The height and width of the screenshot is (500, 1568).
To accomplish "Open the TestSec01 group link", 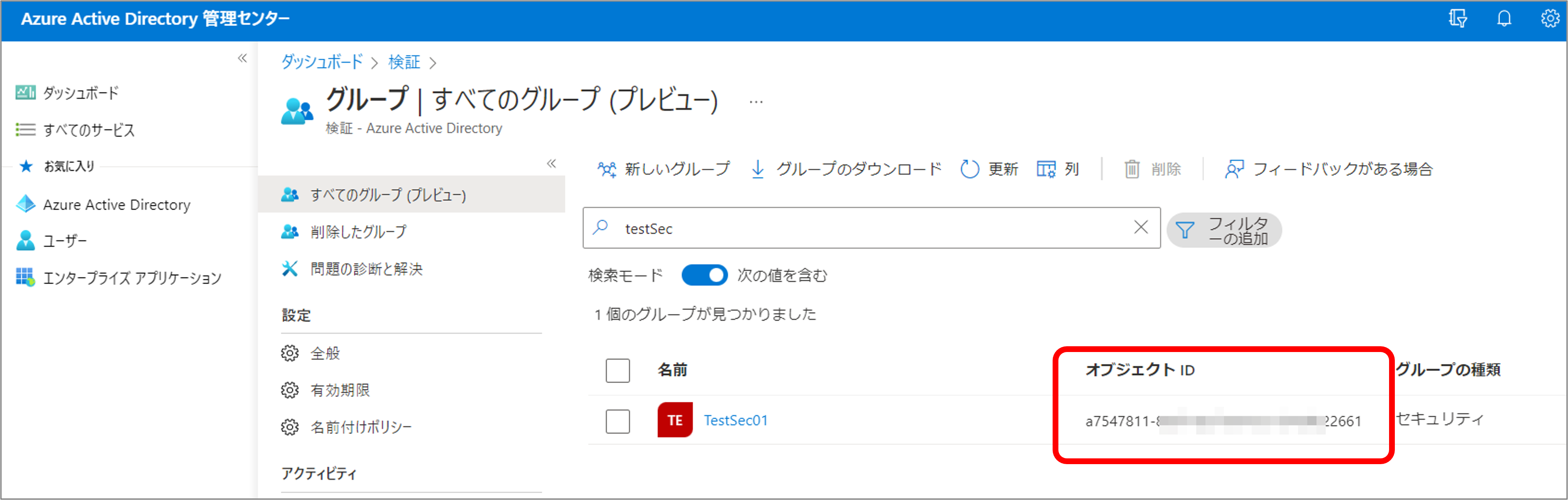I will pos(735,420).
